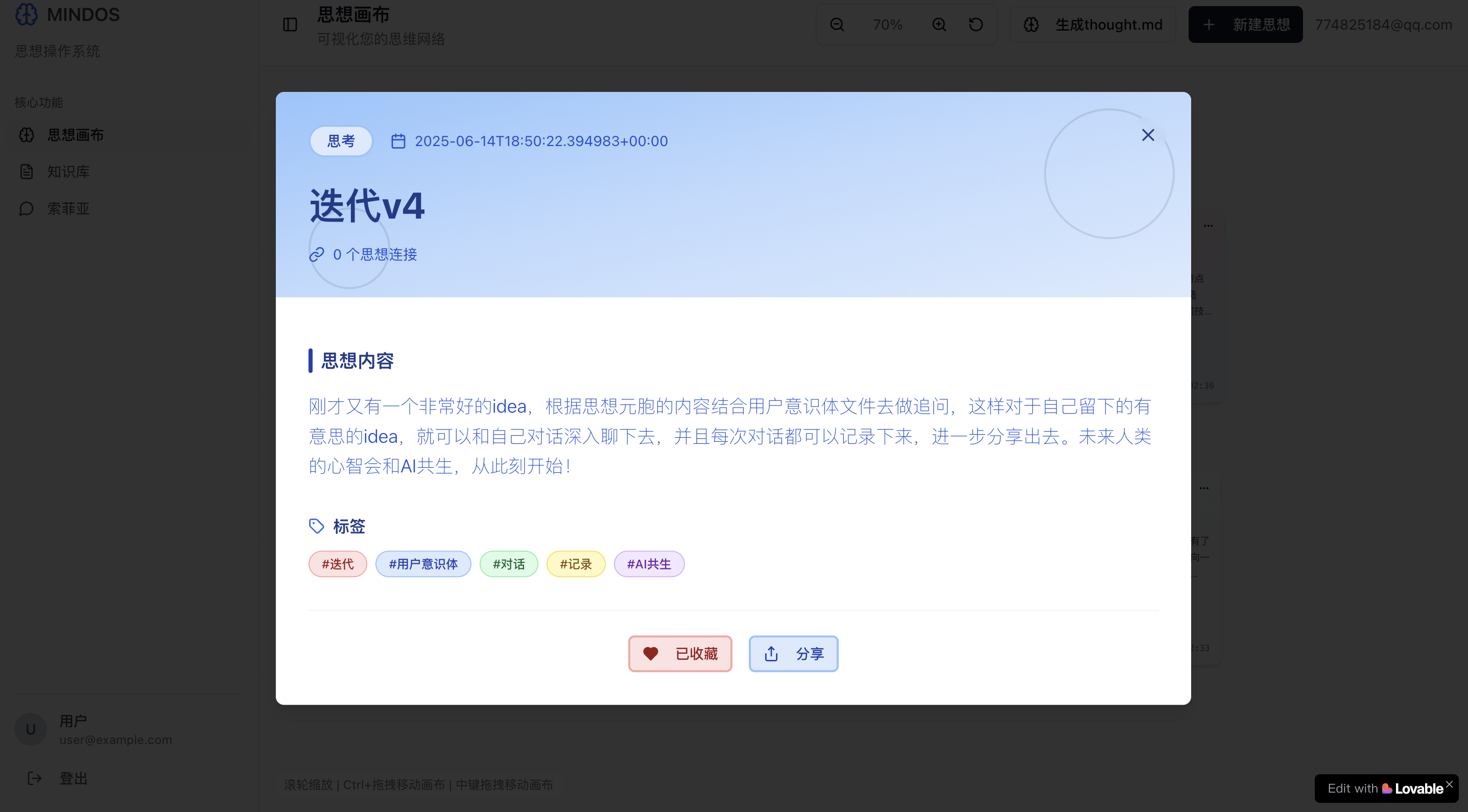Click the calendar icon beside the timestamp
1468x812 pixels.
pos(398,141)
